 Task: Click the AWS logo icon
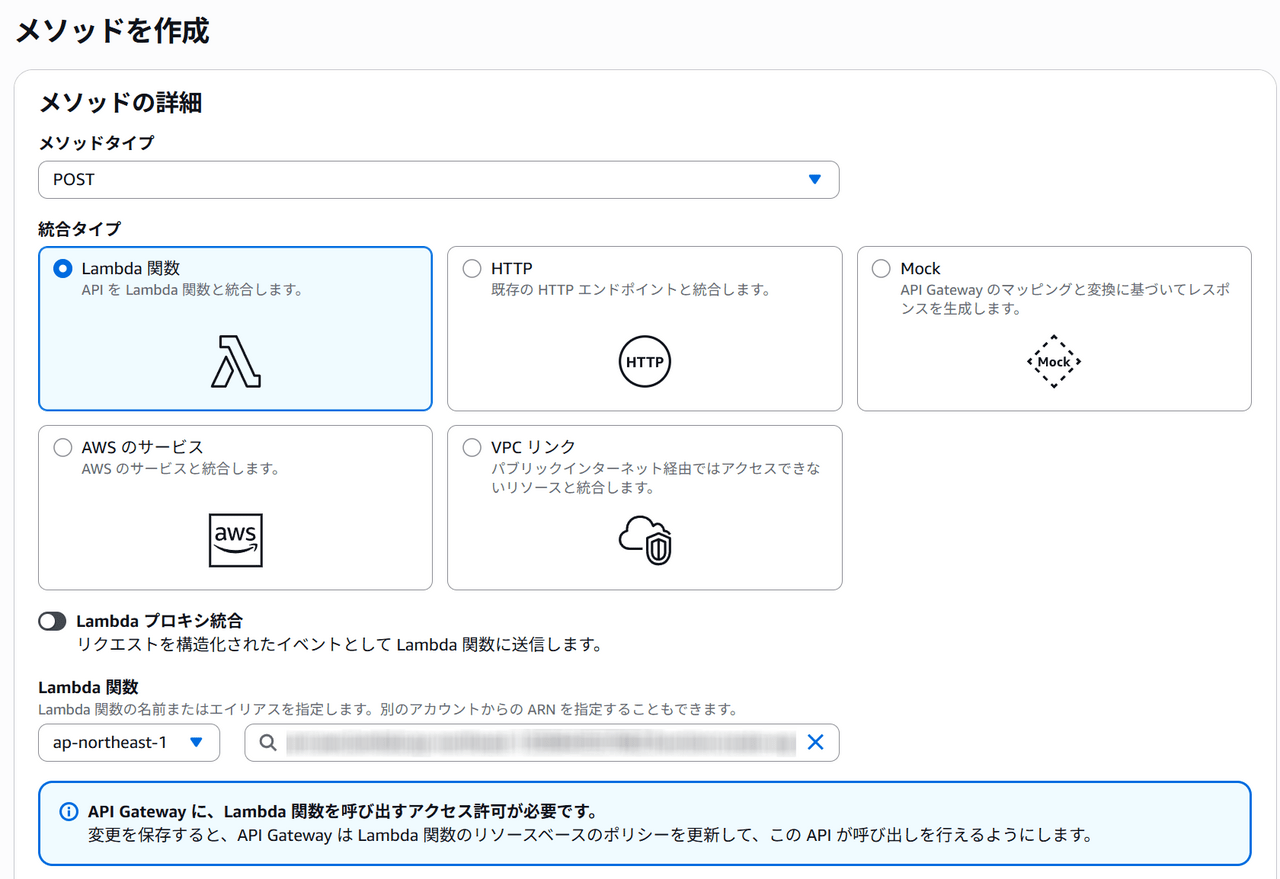(x=235, y=540)
